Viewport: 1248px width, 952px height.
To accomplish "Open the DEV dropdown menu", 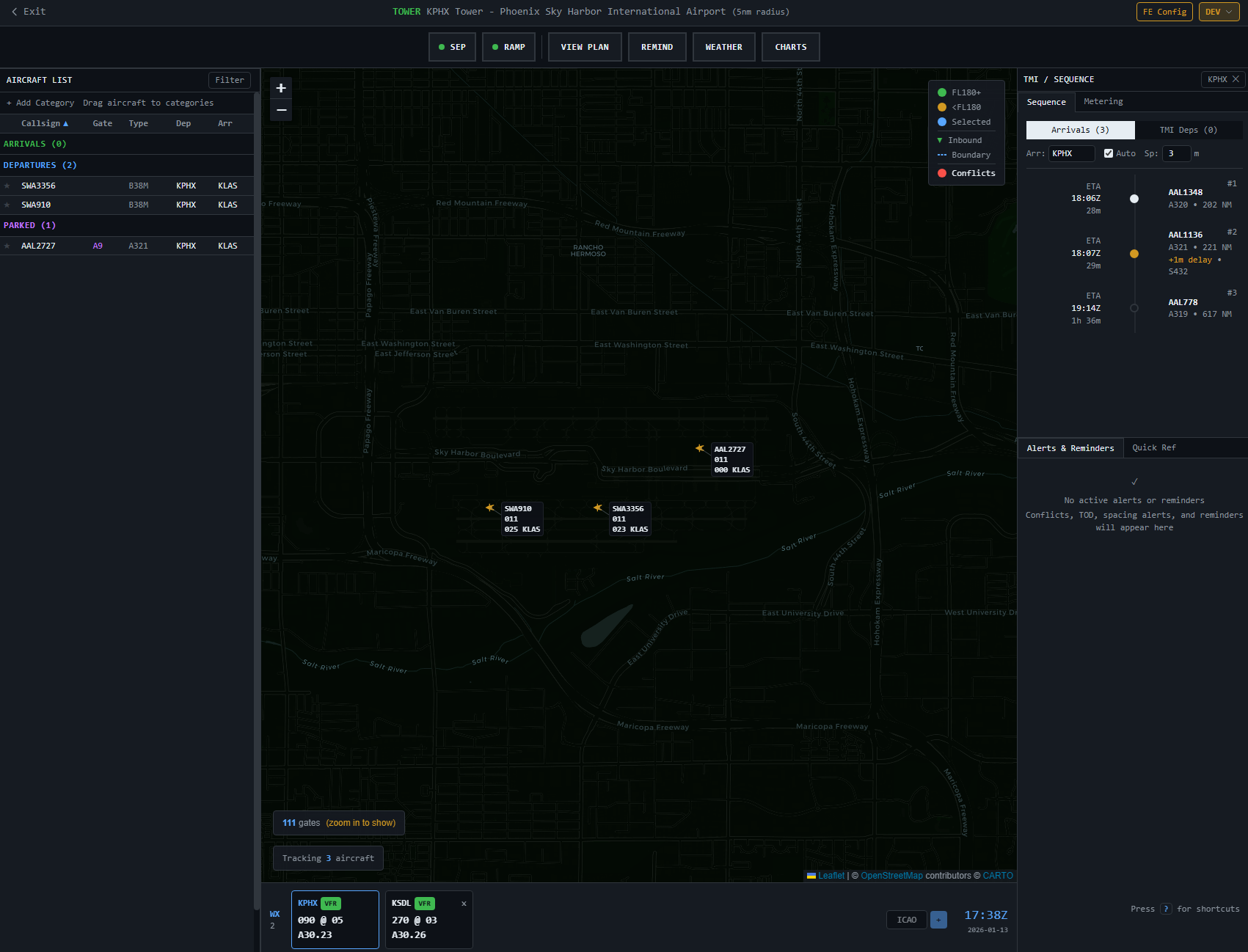I will 1219,12.
